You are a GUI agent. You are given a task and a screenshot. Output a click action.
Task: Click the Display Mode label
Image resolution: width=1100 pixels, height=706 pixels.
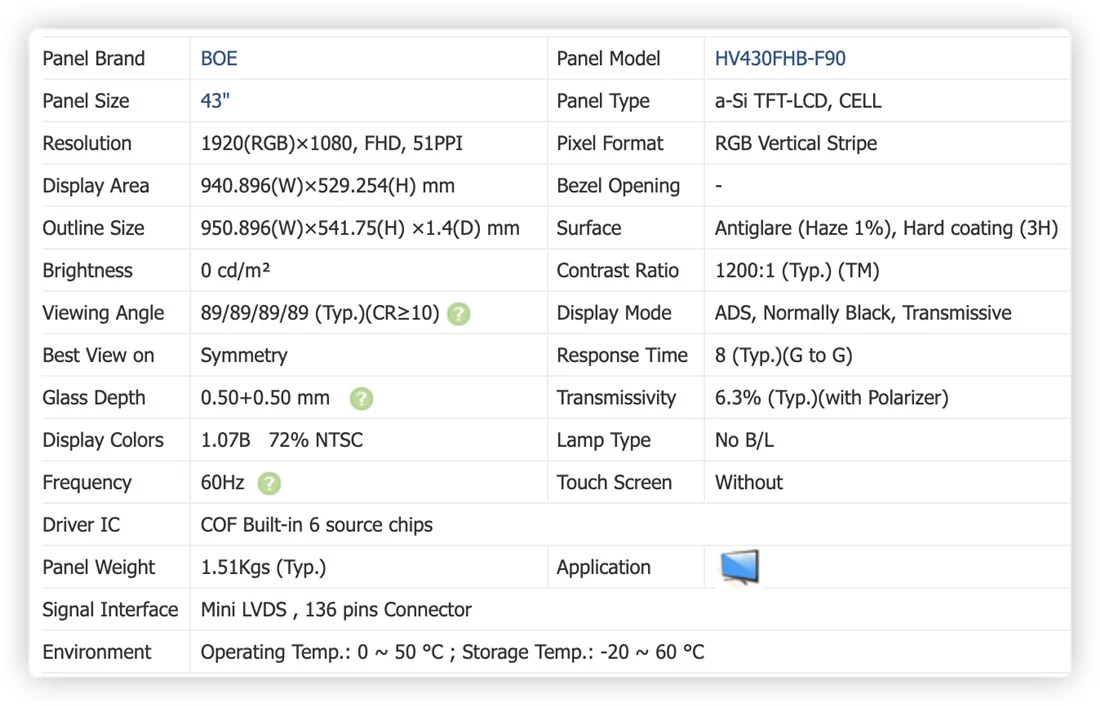pos(614,312)
